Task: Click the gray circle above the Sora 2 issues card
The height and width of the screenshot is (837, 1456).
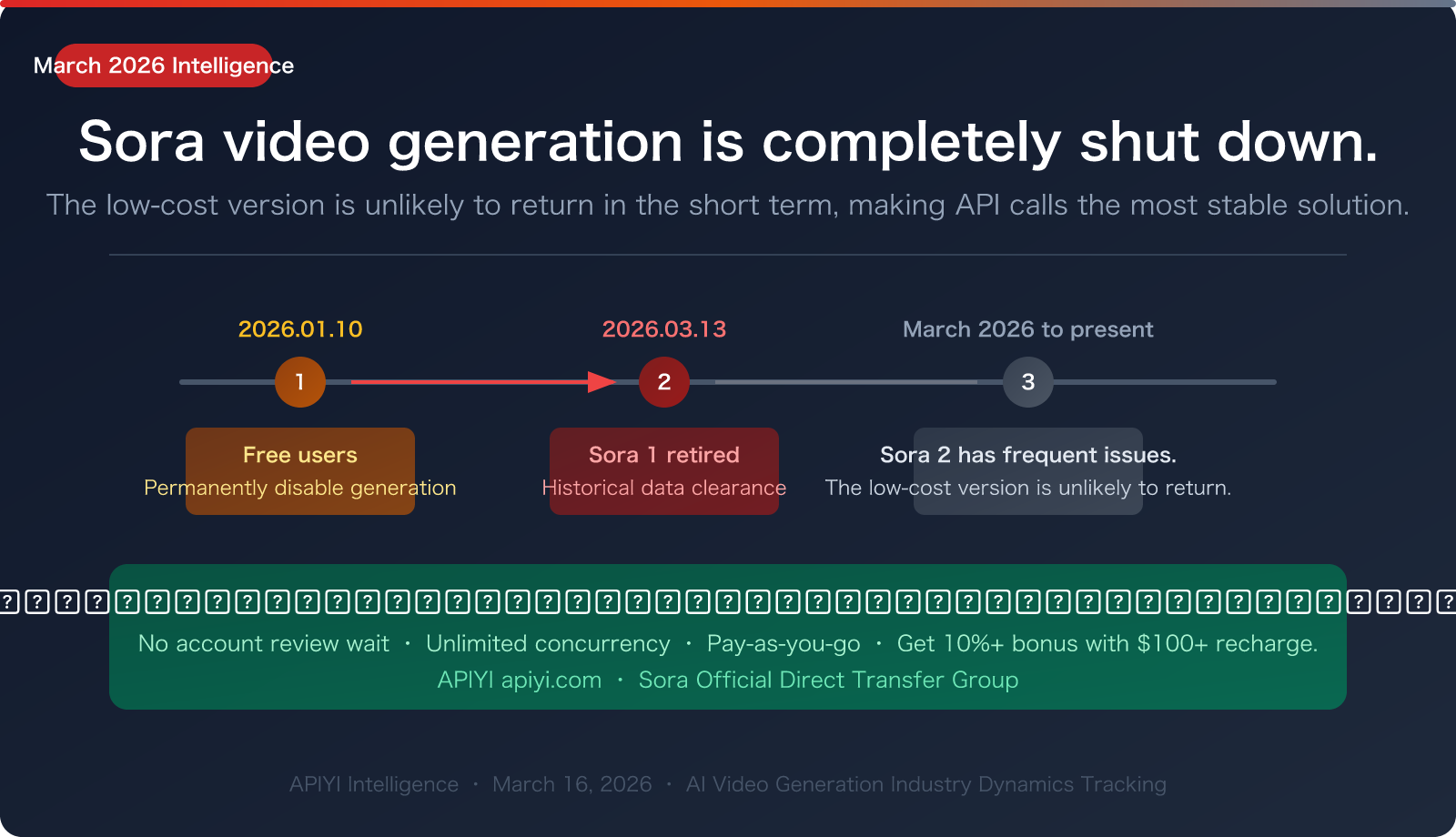Action: [x=1028, y=382]
